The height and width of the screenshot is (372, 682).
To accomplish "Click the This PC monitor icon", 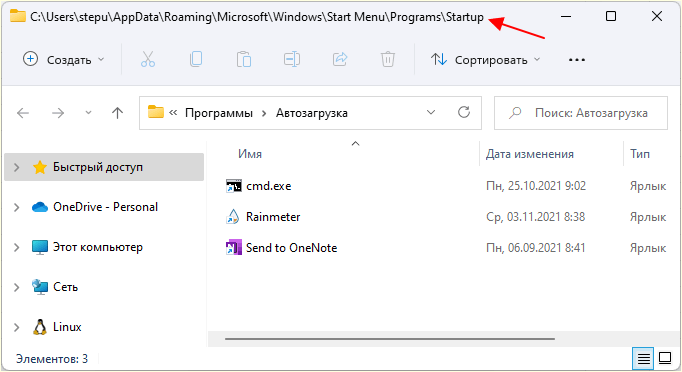I will (40, 247).
